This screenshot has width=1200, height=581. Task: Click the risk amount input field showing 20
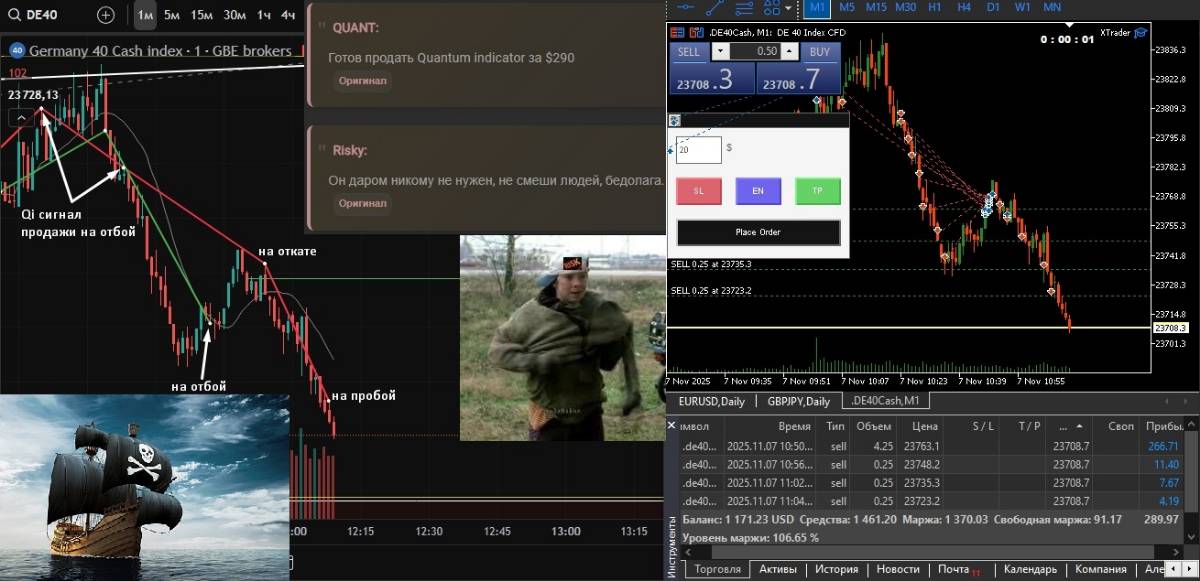tap(699, 150)
